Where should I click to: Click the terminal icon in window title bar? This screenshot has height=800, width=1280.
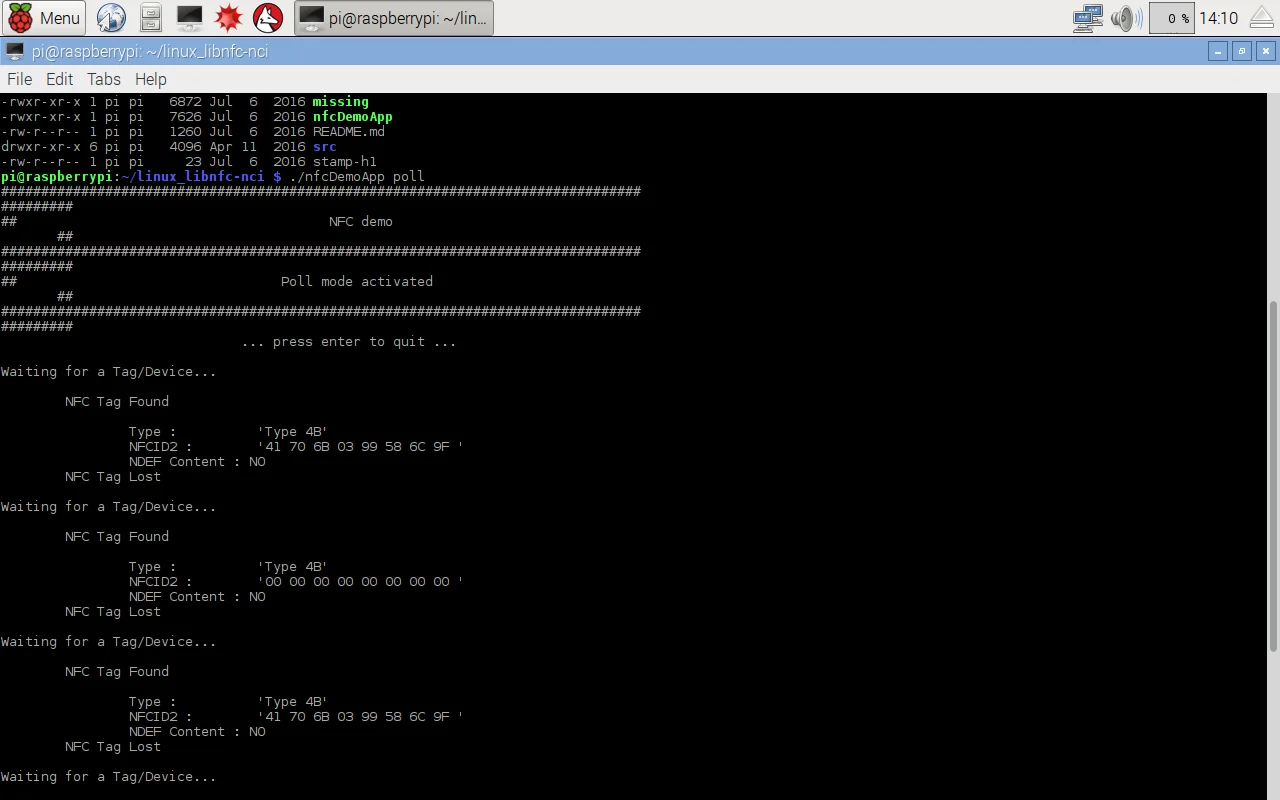[13, 51]
